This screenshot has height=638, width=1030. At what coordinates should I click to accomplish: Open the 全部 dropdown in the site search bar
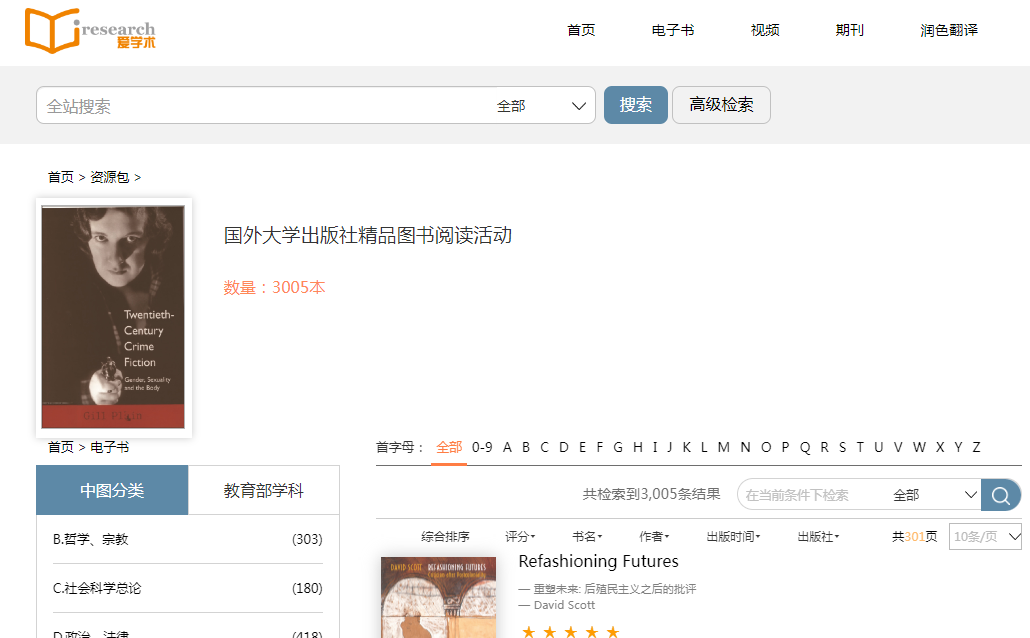(x=541, y=106)
